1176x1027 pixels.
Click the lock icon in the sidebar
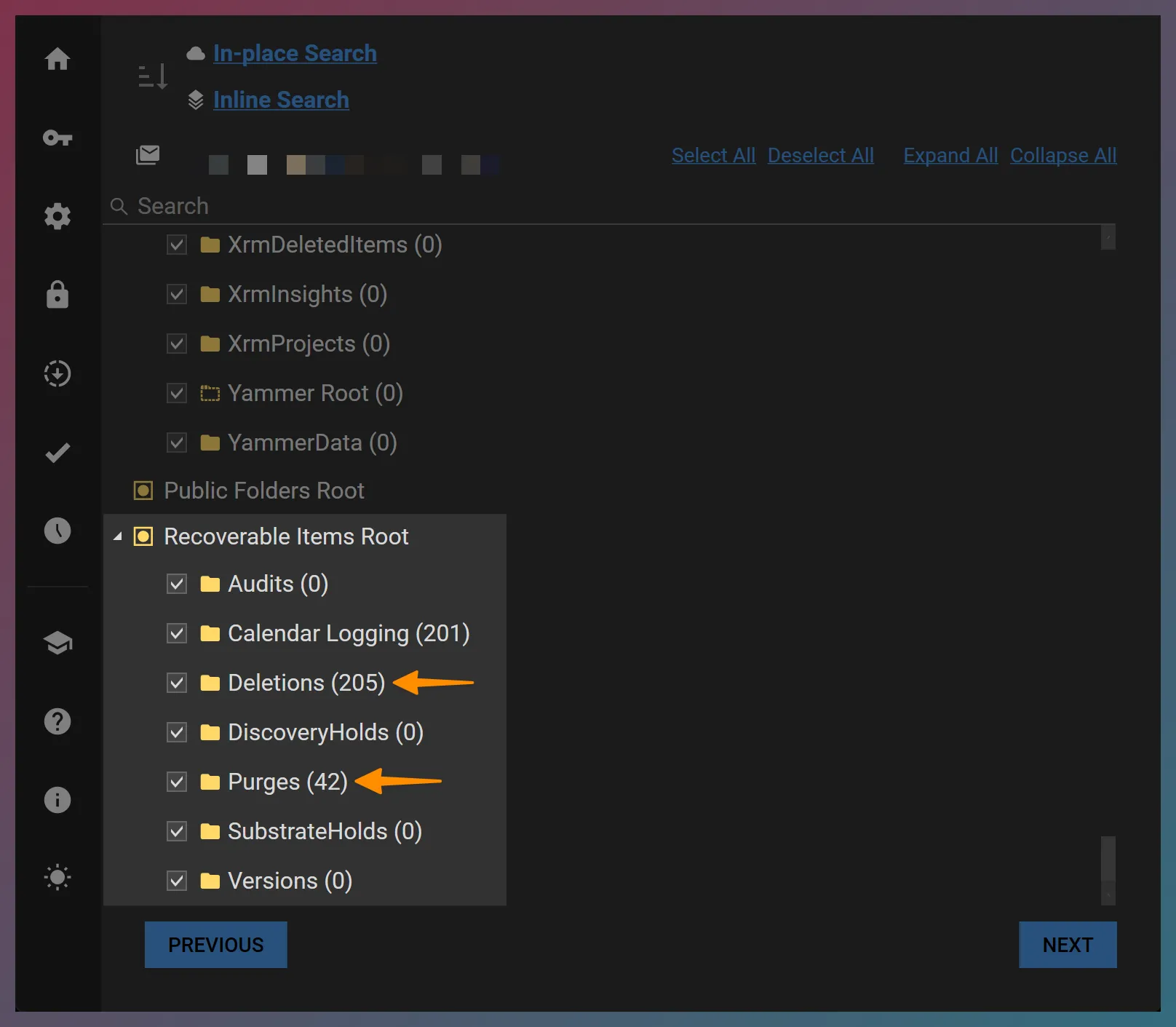point(57,295)
